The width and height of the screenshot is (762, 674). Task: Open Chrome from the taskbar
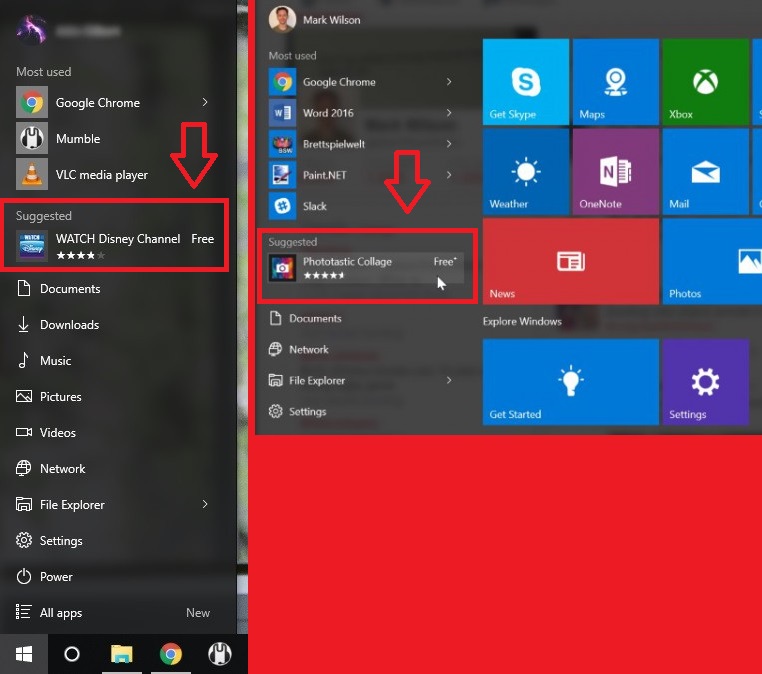(x=171, y=654)
